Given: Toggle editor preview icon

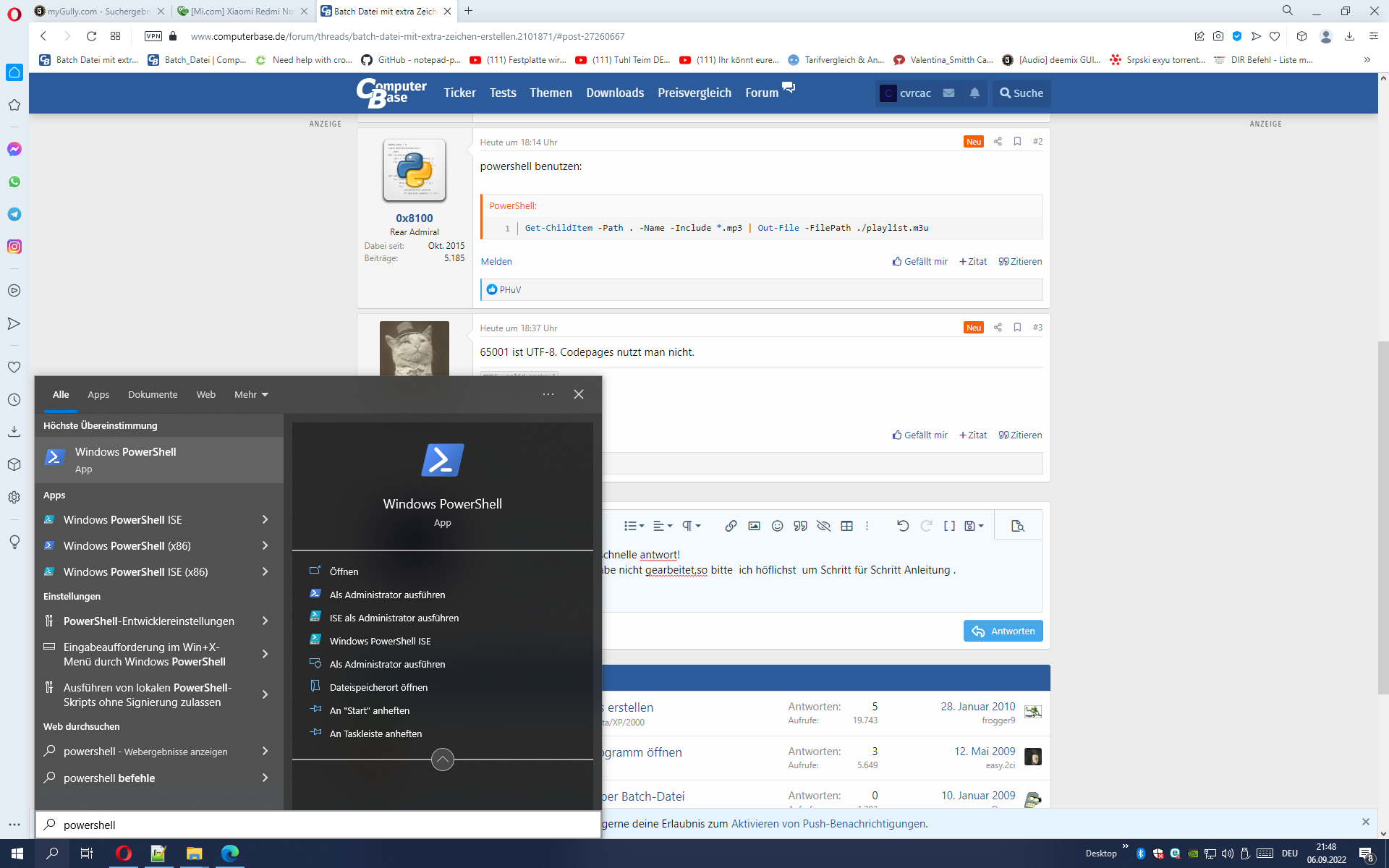Looking at the screenshot, I should pyautogui.click(x=1017, y=526).
